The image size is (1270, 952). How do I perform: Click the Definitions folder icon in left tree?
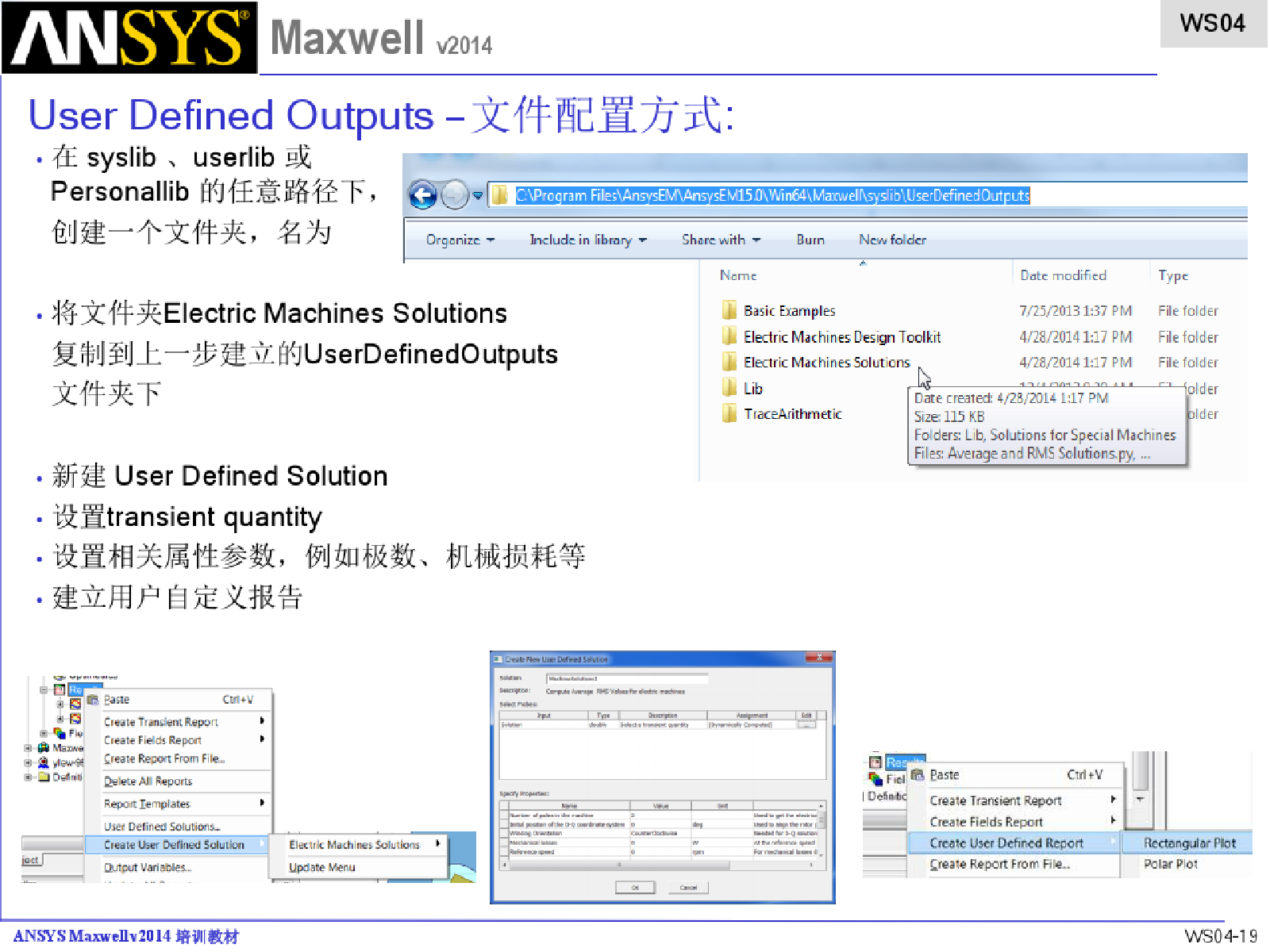pyautogui.click(x=44, y=777)
